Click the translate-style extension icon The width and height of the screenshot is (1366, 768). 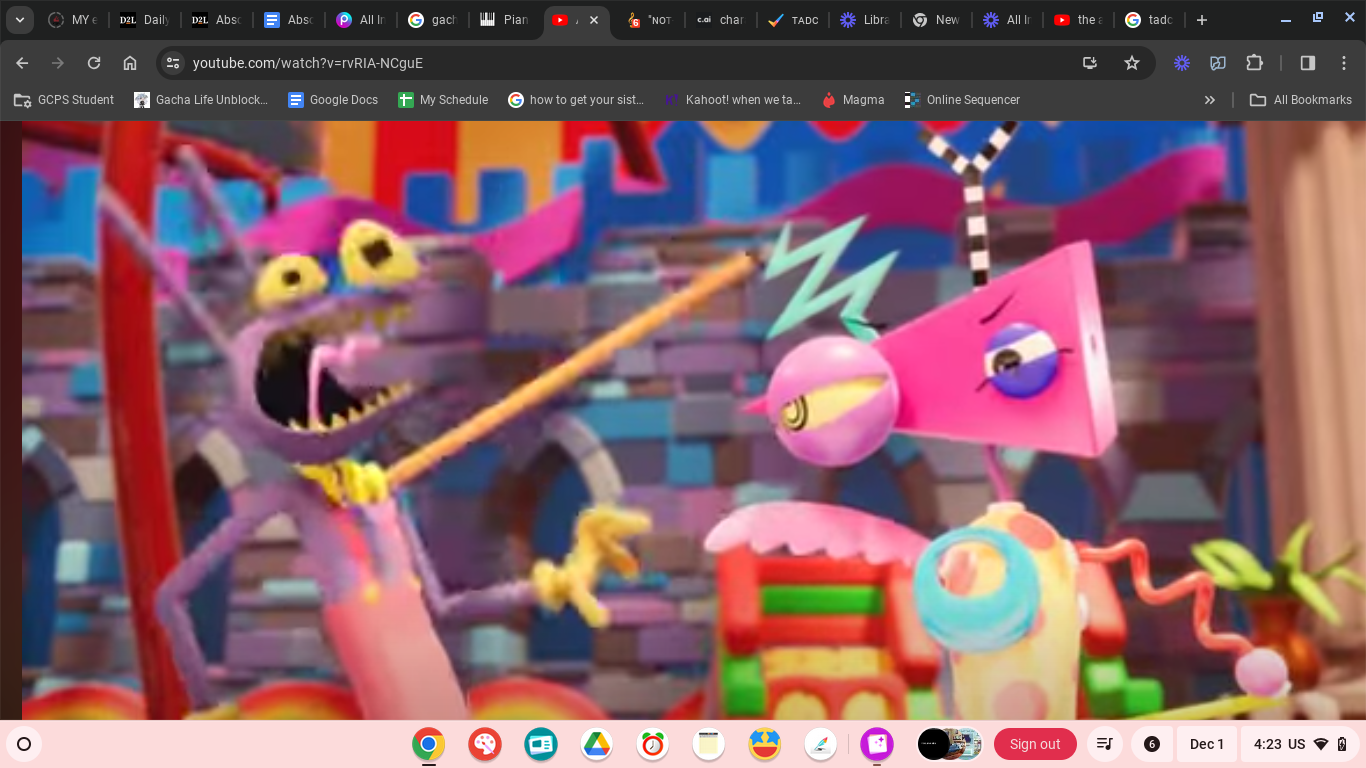(1218, 63)
